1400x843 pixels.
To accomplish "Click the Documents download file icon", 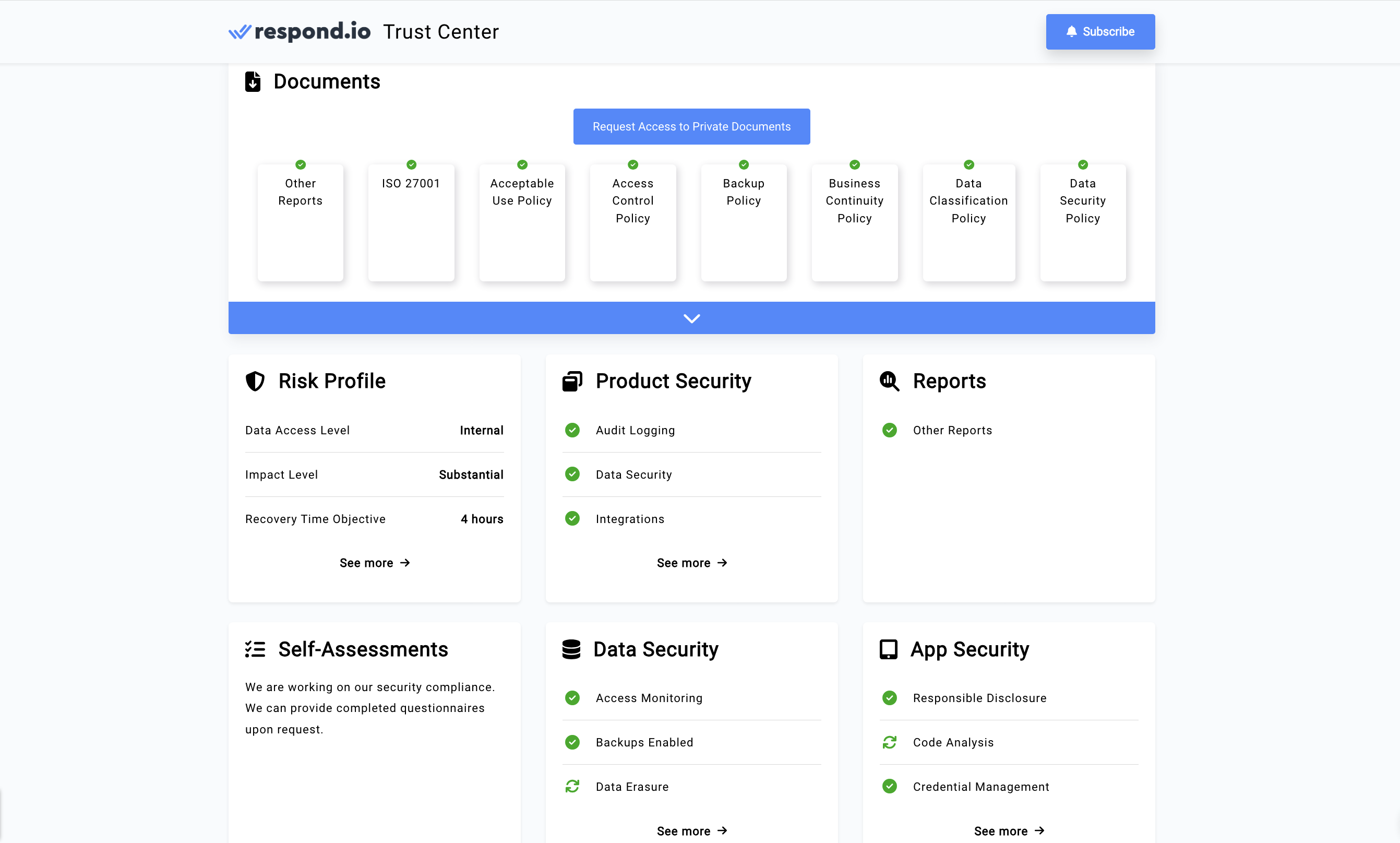I will point(253,82).
